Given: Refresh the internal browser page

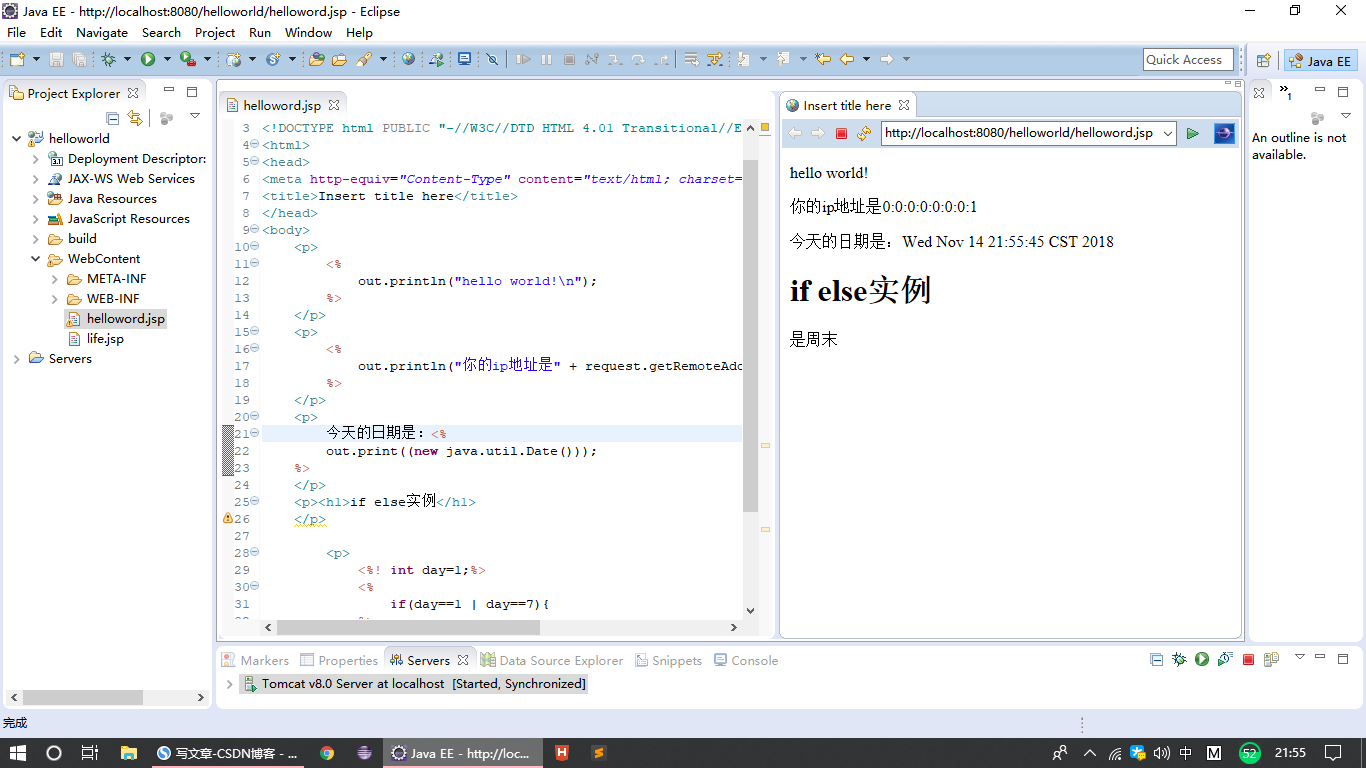Looking at the screenshot, I should (x=864, y=133).
